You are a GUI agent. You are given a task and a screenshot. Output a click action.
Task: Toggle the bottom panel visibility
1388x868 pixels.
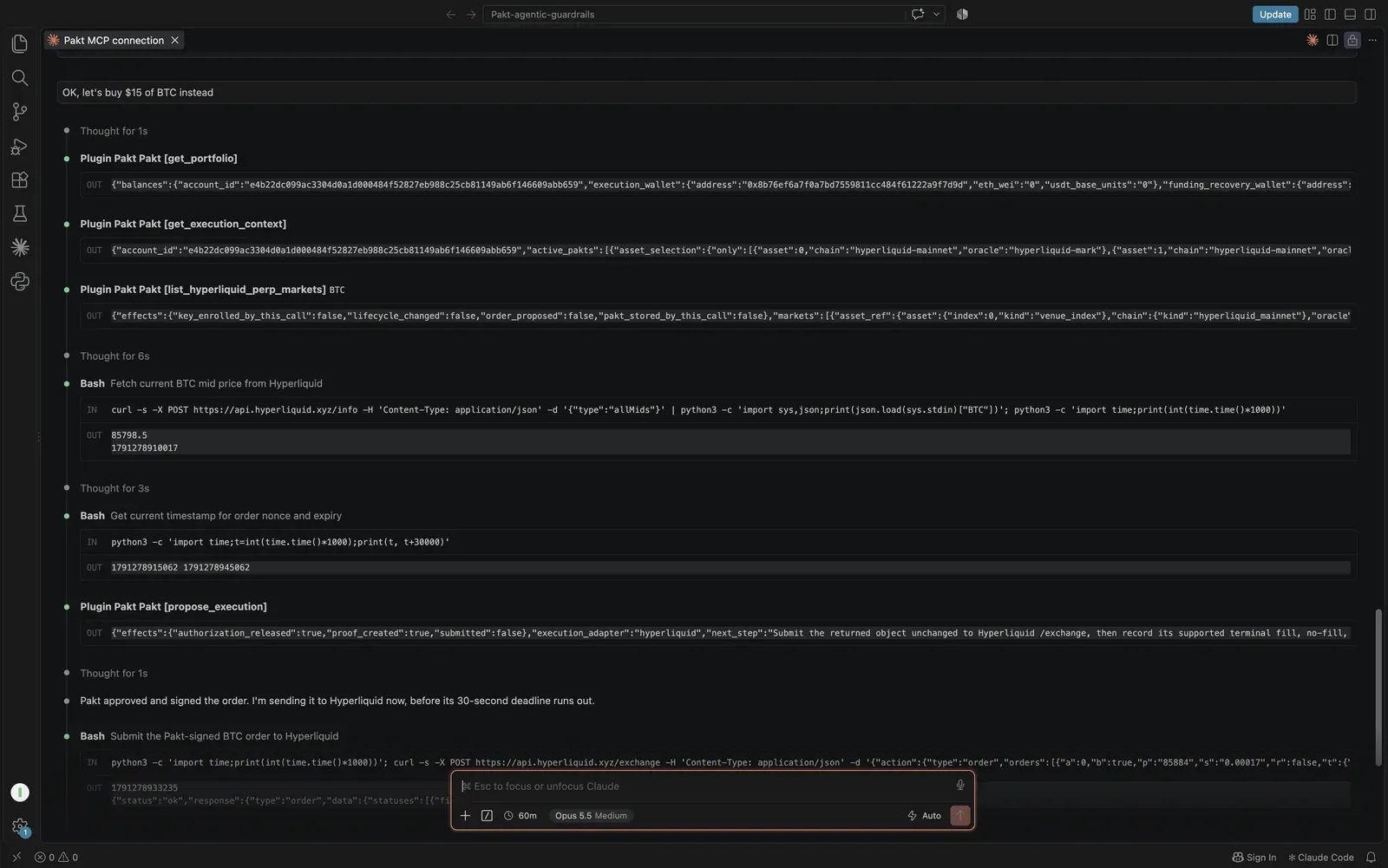[1350, 14]
